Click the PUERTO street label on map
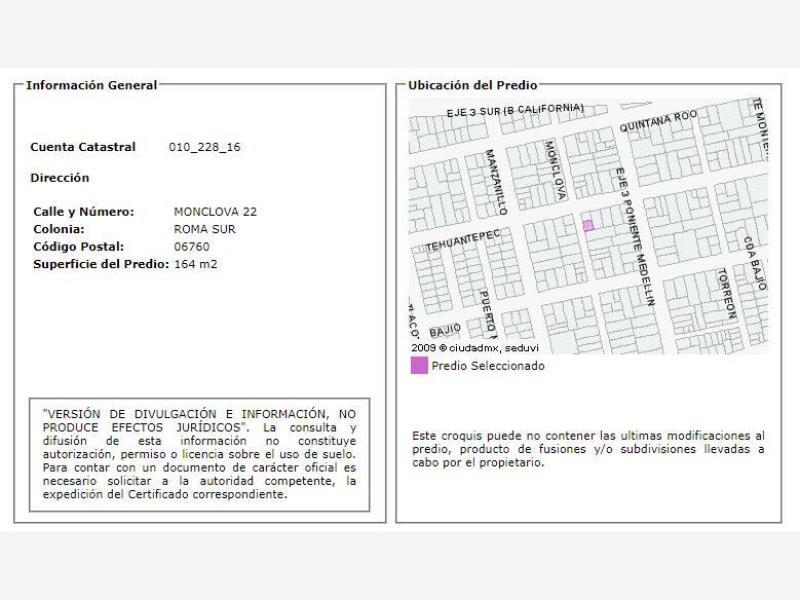Image resolution: width=800 pixels, height=600 pixels. point(488,315)
